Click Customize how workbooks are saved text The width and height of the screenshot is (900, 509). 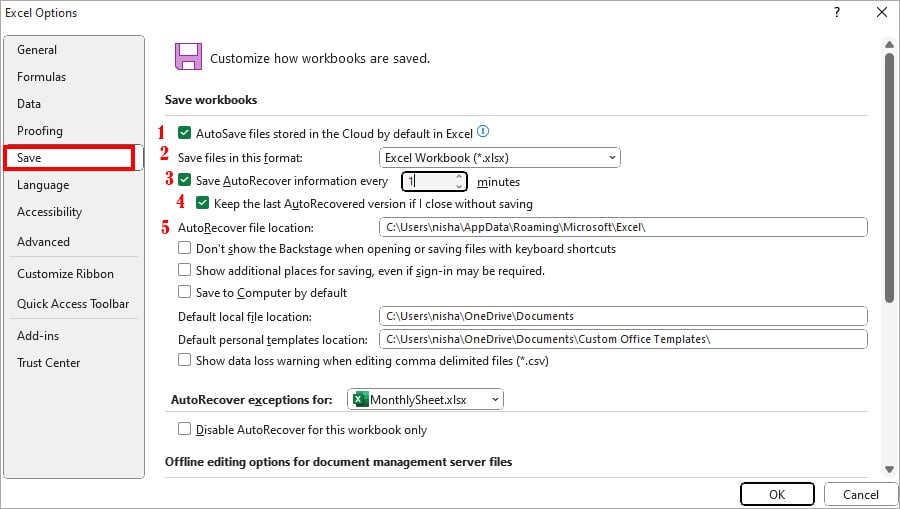[x=320, y=59]
